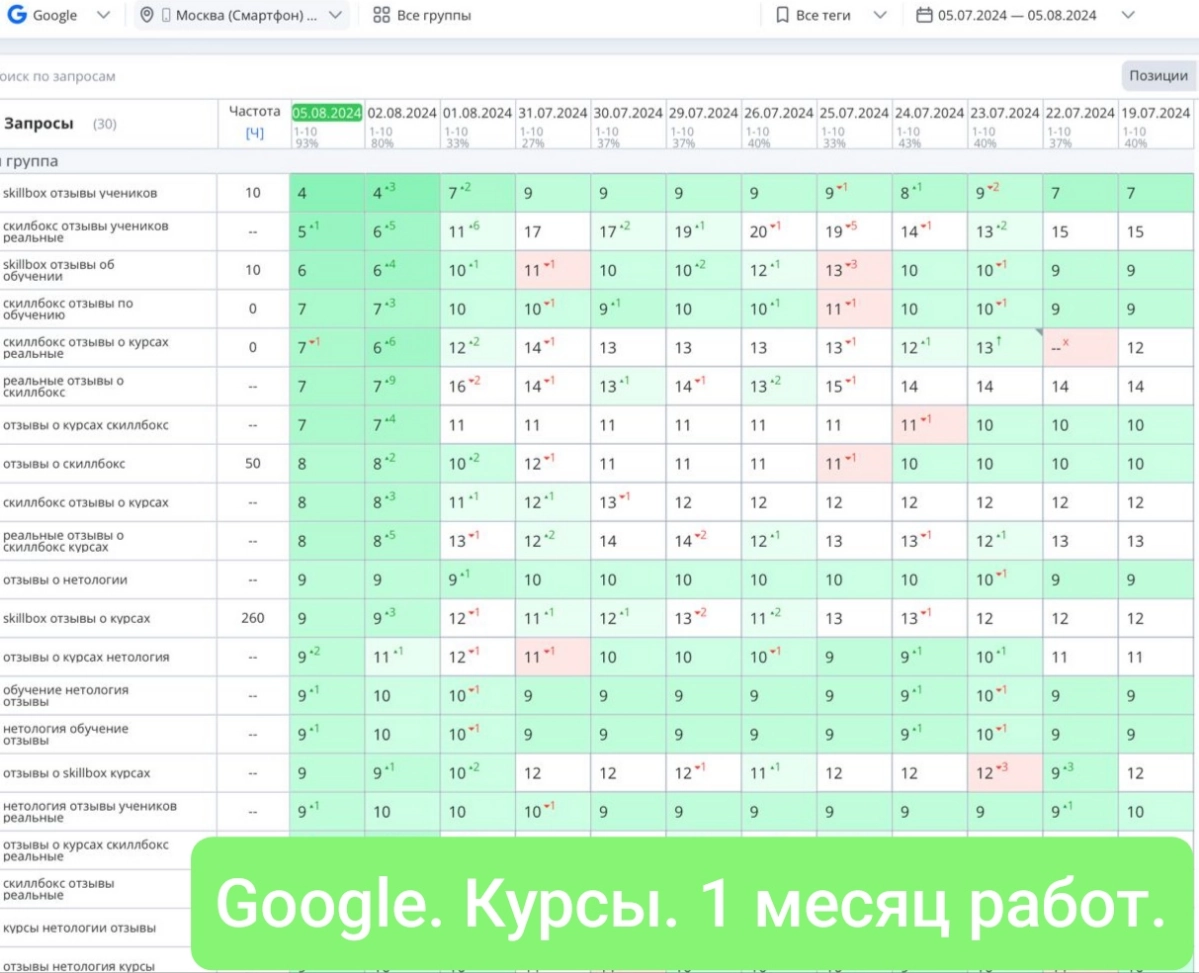This screenshot has width=1199, height=973.
Task: Click query 'обучение нетология отзывы'
Action: pos(65,695)
